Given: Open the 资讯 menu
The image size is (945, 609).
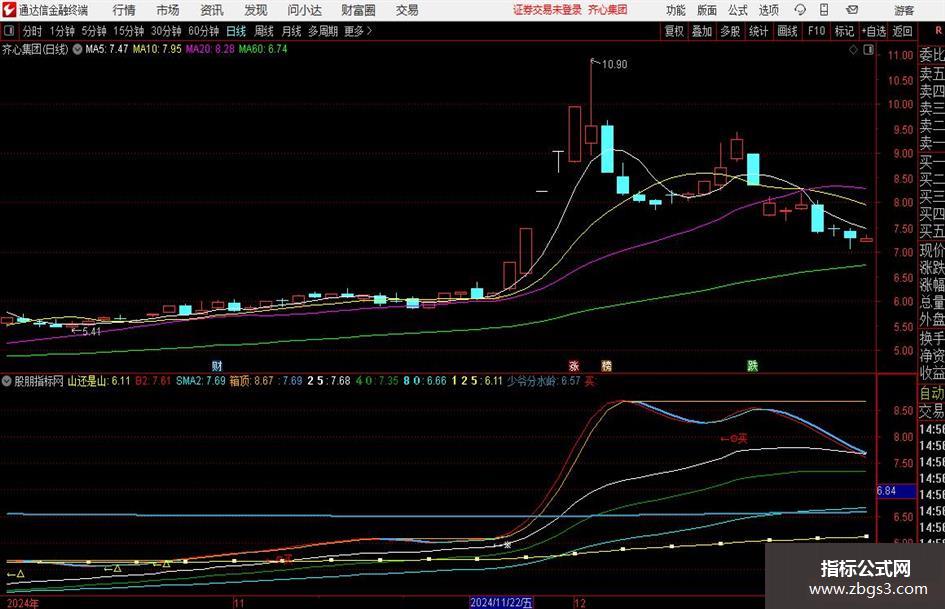Looking at the screenshot, I should point(212,10).
